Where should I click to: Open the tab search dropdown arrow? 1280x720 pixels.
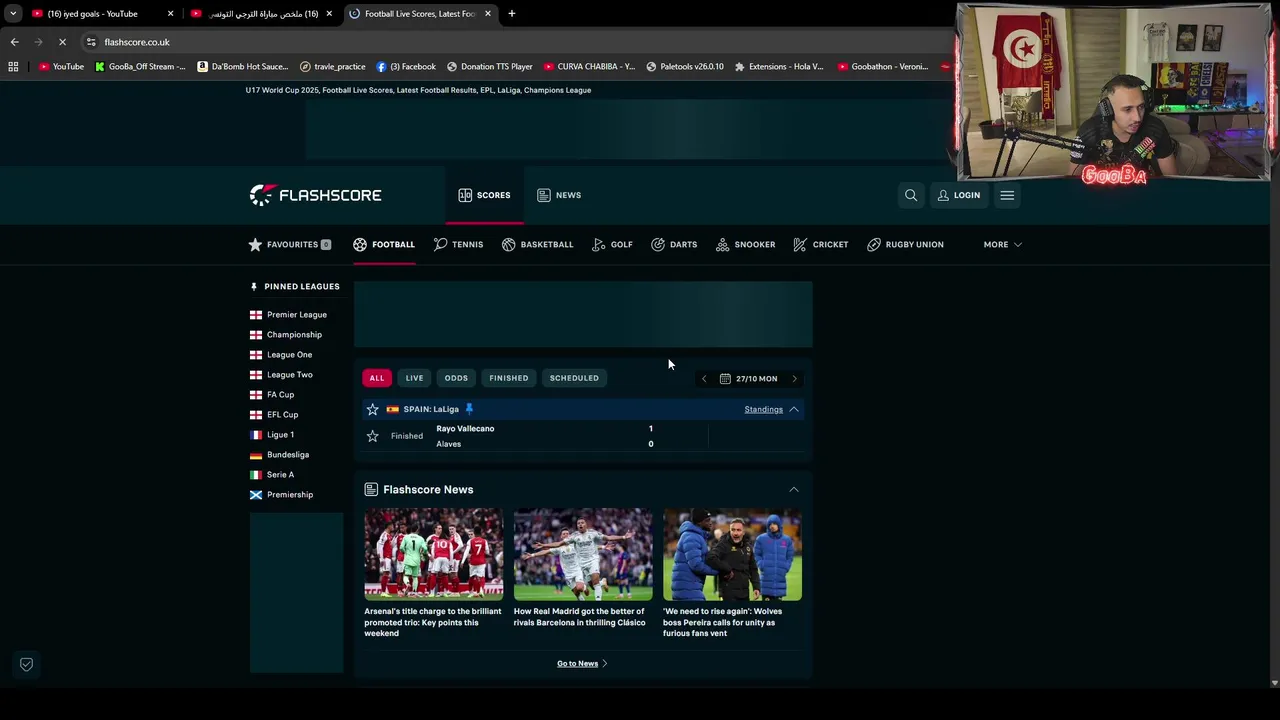pyautogui.click(x=13, y=14)
